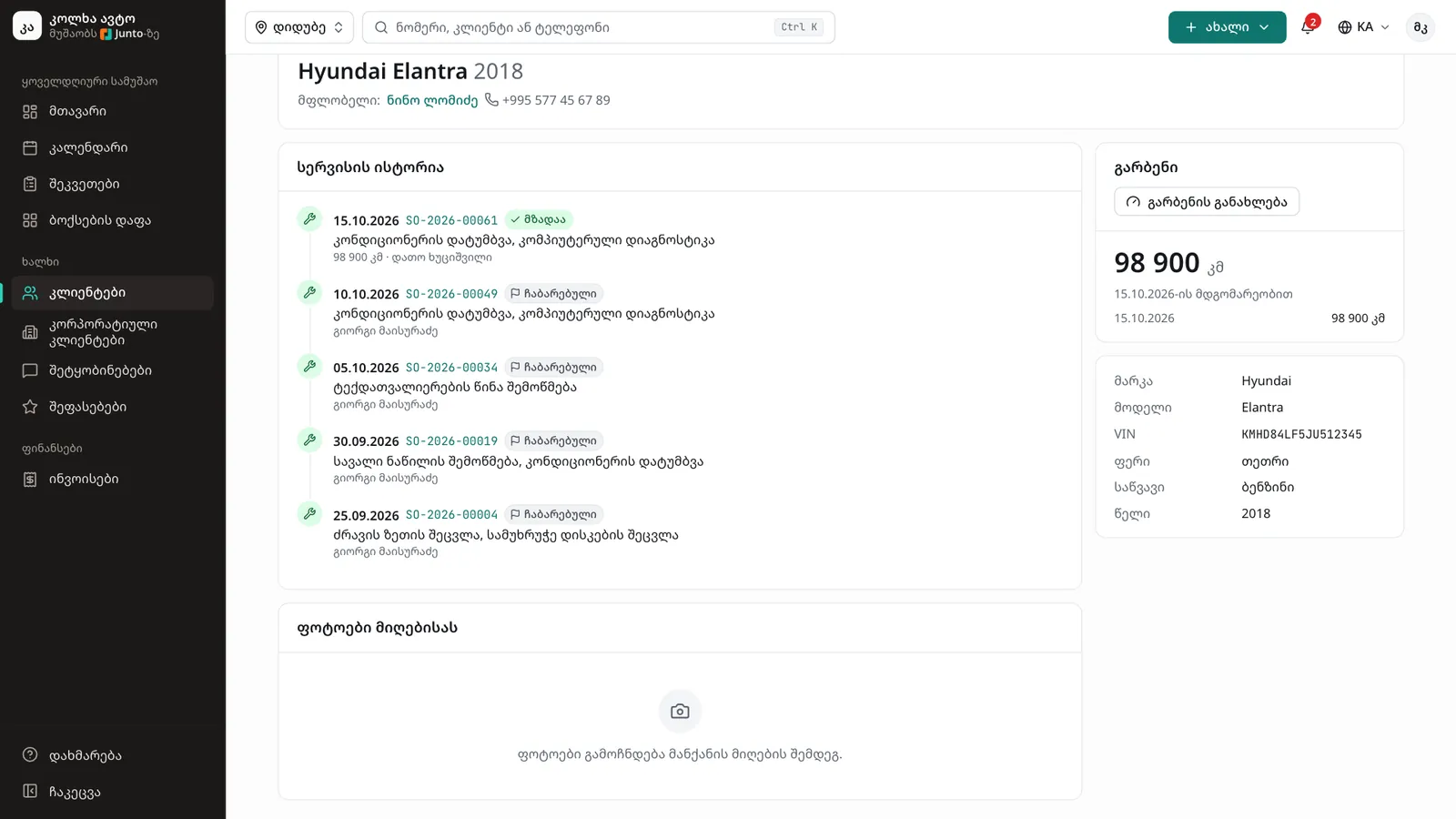The width and height of the screenshot is (1456, 819).
Task: Open the KA language dropdown
Action: [x=1363, y=27]
